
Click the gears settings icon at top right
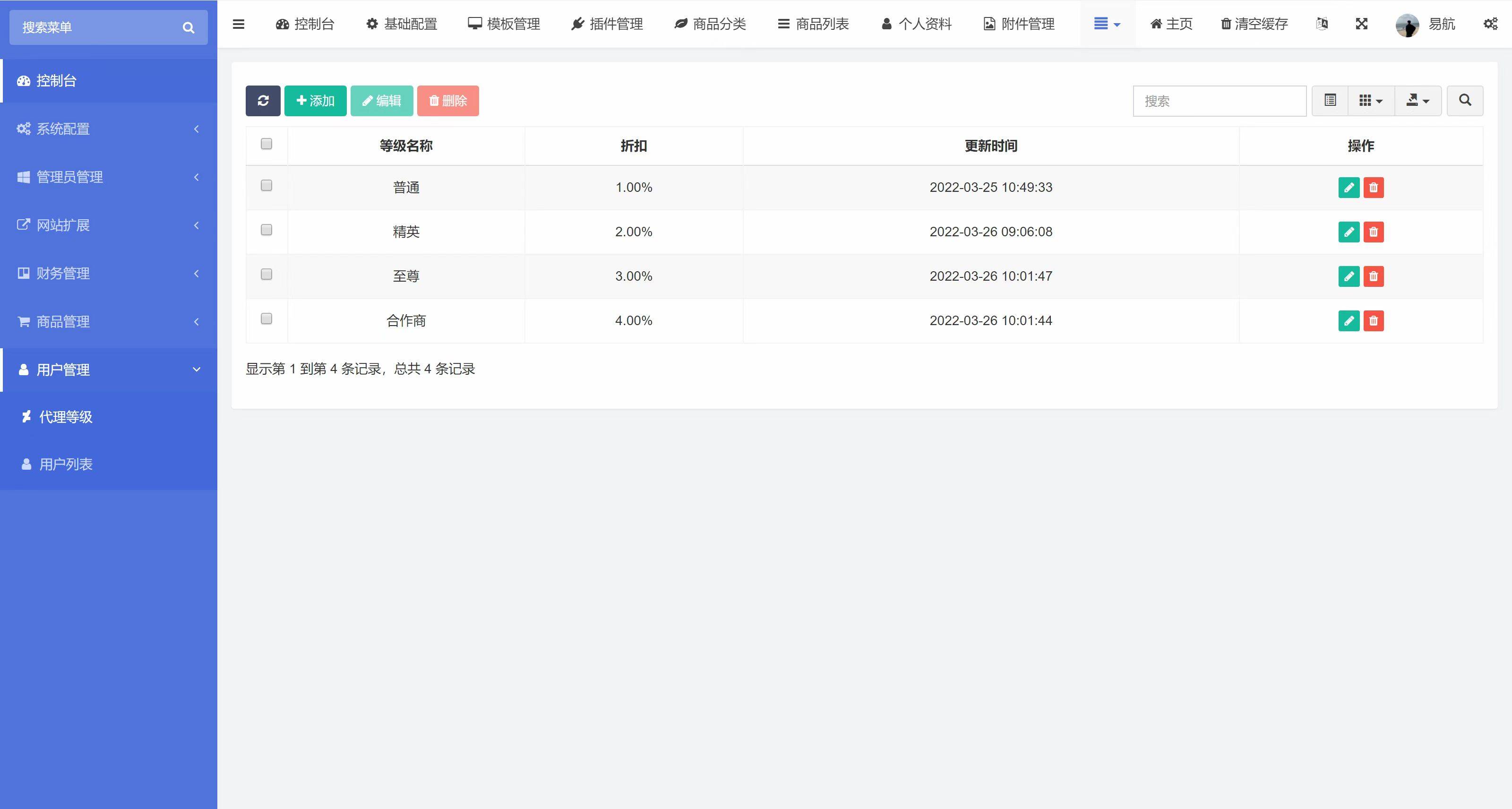pyautogui.click(x=1490, y=24)
